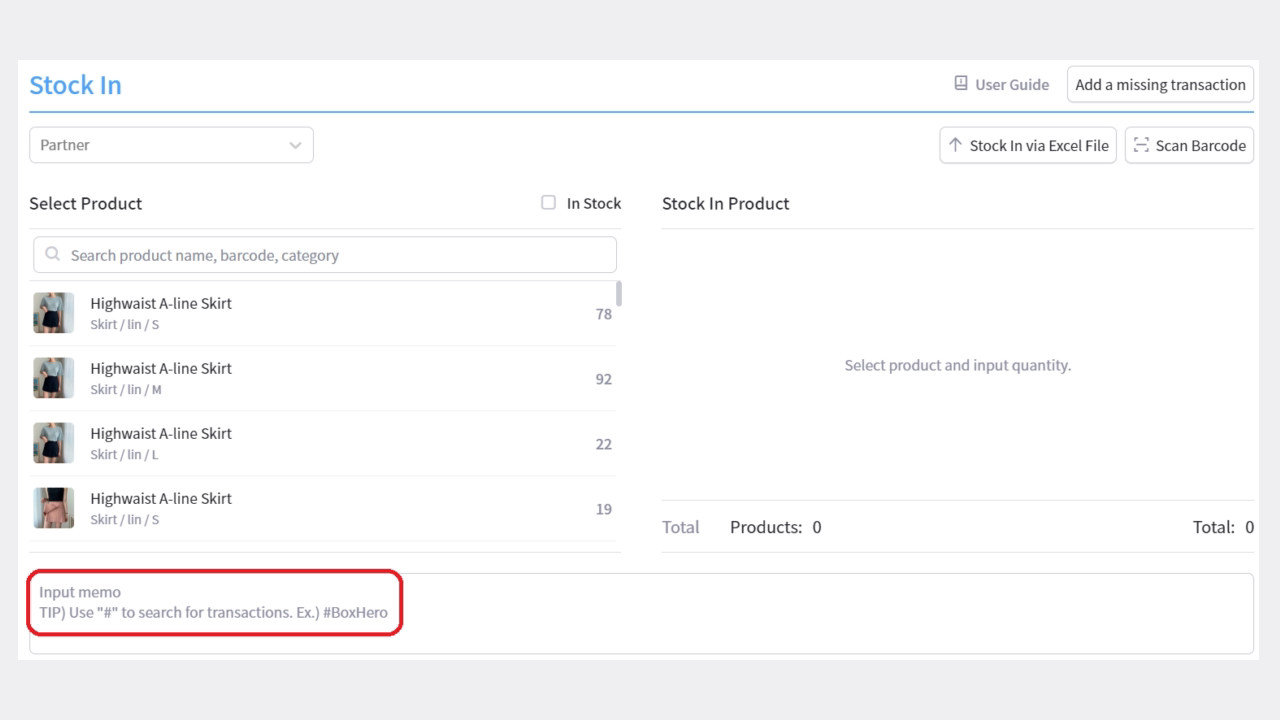The width and height of the screenshot is (1280, 720).
Task: Click the Stock In Product heading
Action: point(725,203)
